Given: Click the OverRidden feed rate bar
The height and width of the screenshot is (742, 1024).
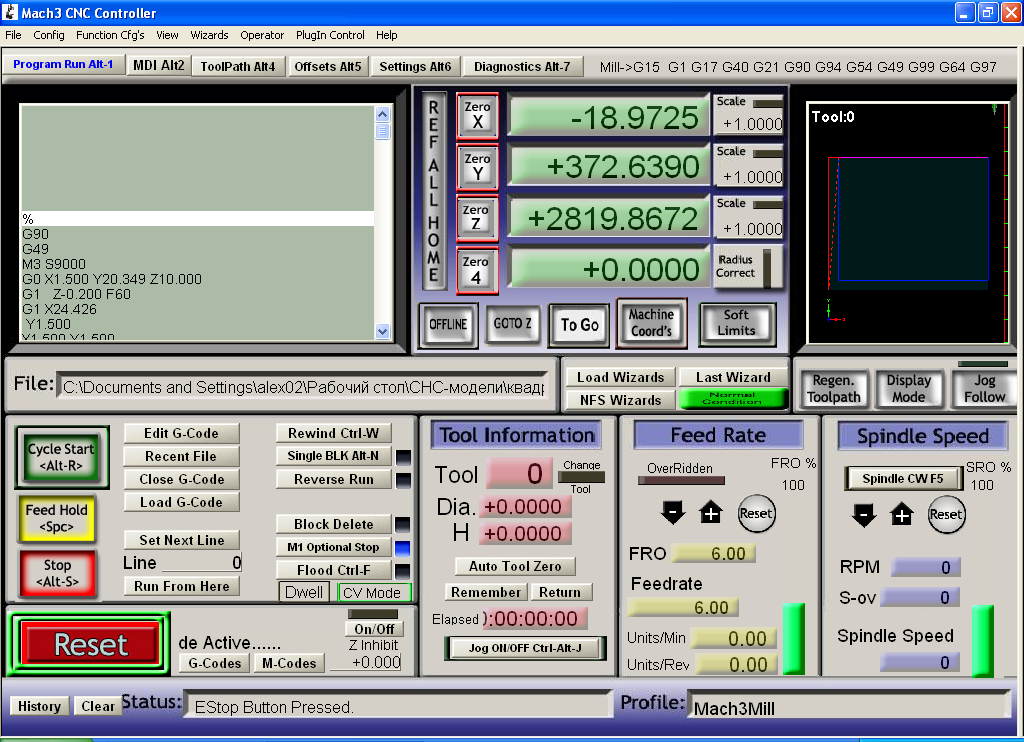Looking at the screenshot, I should [681, 481].
